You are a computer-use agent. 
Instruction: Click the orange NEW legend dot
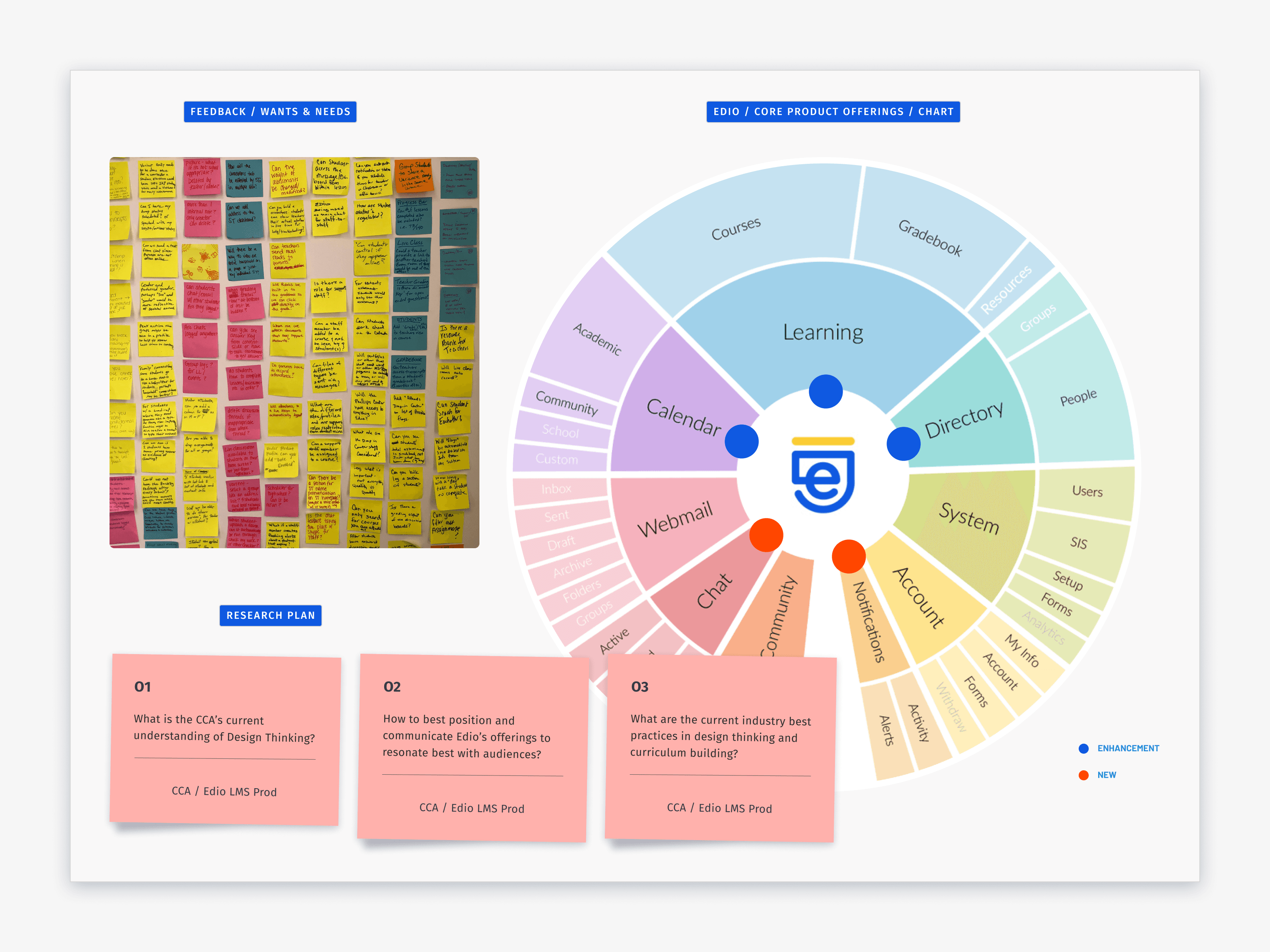coord(1084,775)
